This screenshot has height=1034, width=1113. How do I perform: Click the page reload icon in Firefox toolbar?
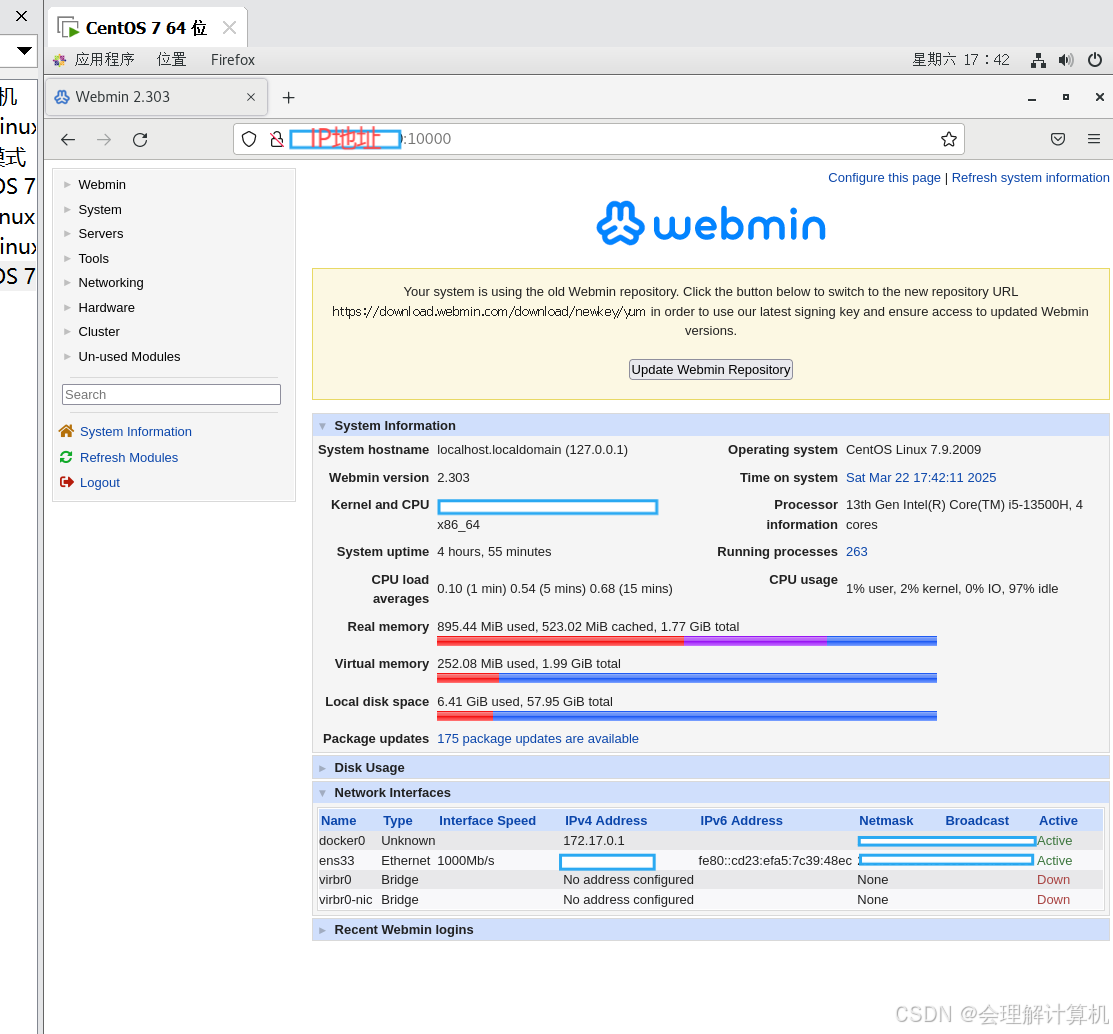(x=140, y=139)
